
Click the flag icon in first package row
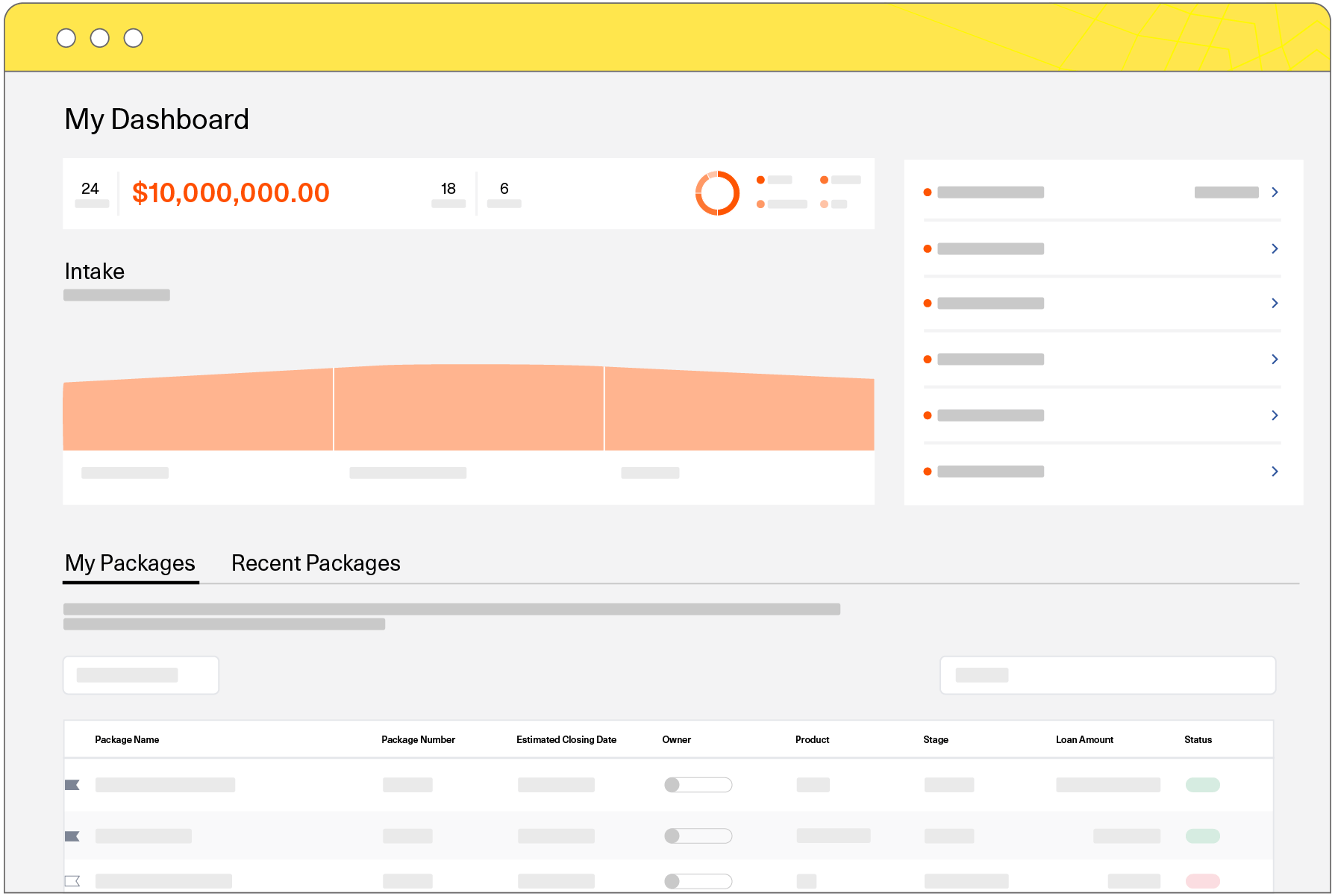click(72, 785)
